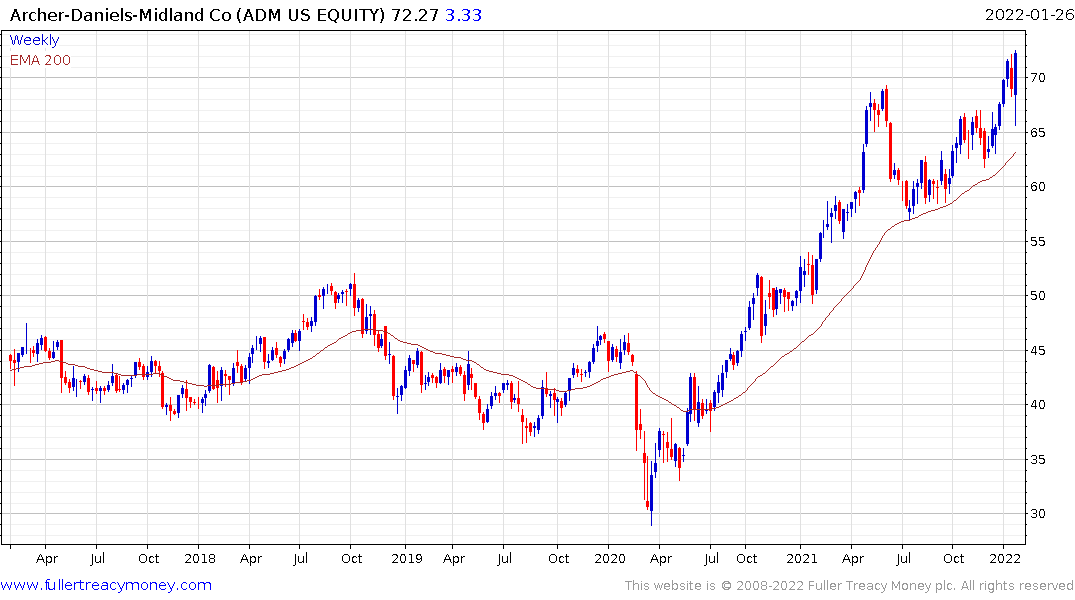
Task: Click the 2018 label on time axis
Action: tap(200, 558)
